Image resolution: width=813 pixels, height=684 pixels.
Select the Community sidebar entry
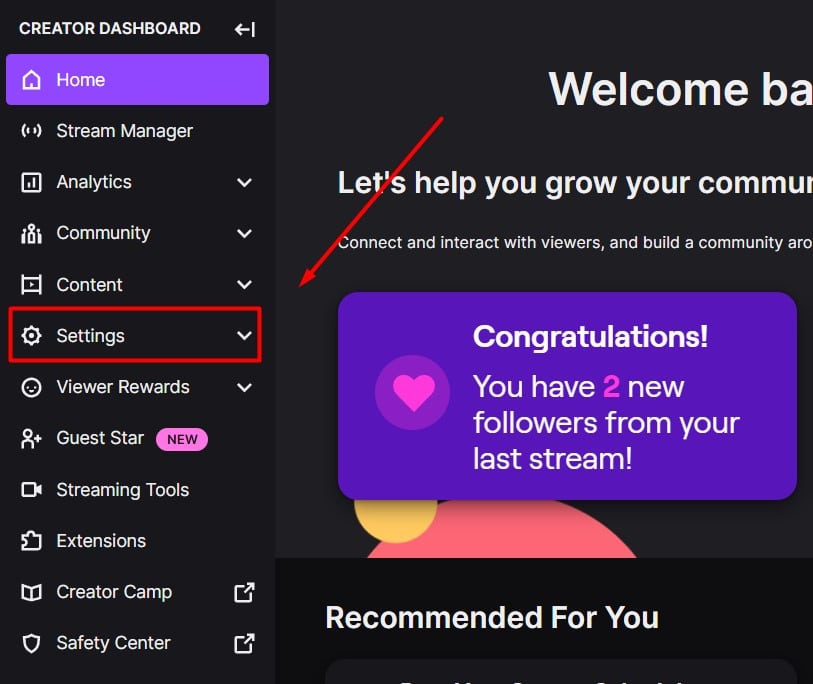click(x=105, y=233)
